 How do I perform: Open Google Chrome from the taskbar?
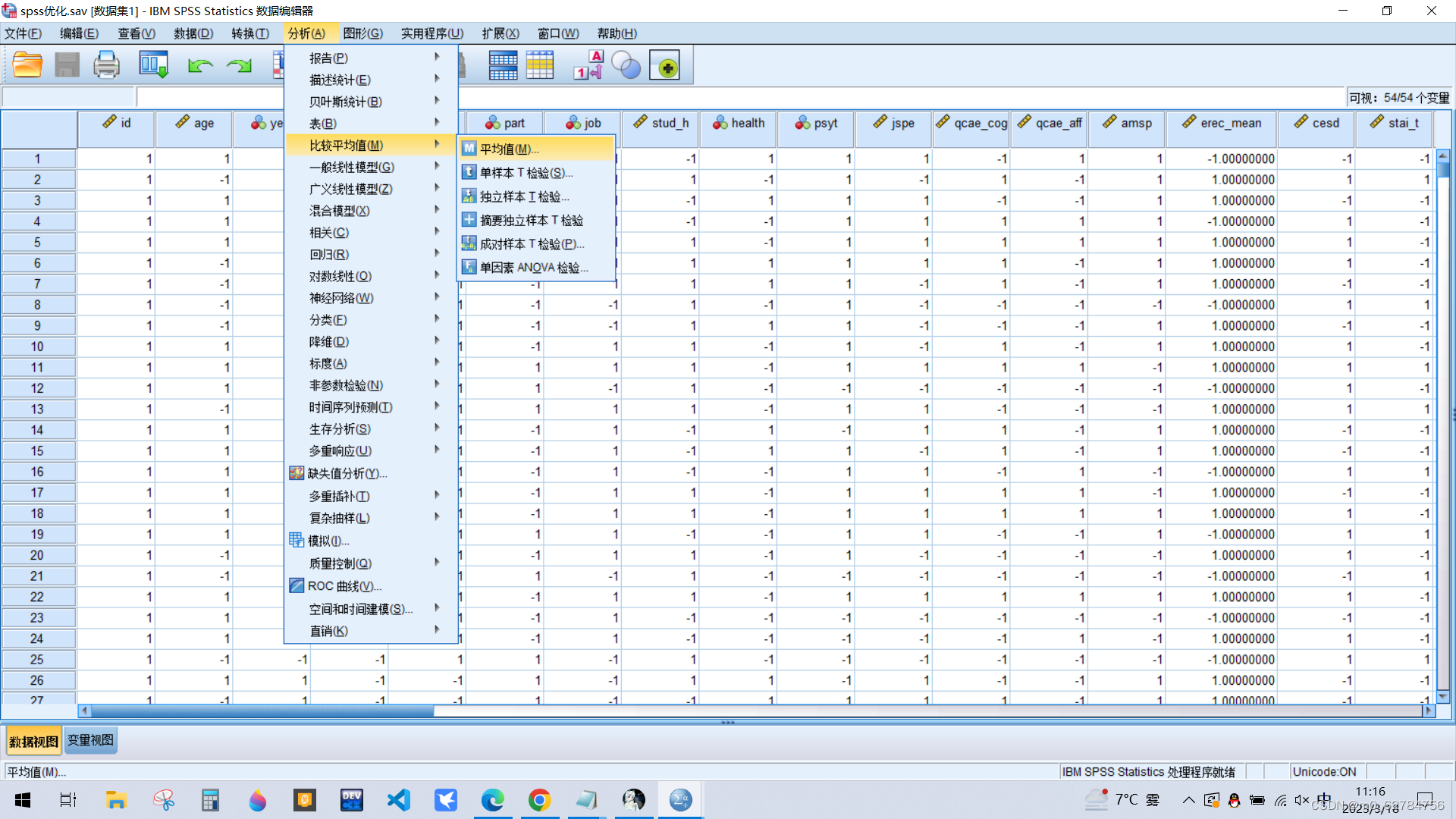tap(539, 800)
